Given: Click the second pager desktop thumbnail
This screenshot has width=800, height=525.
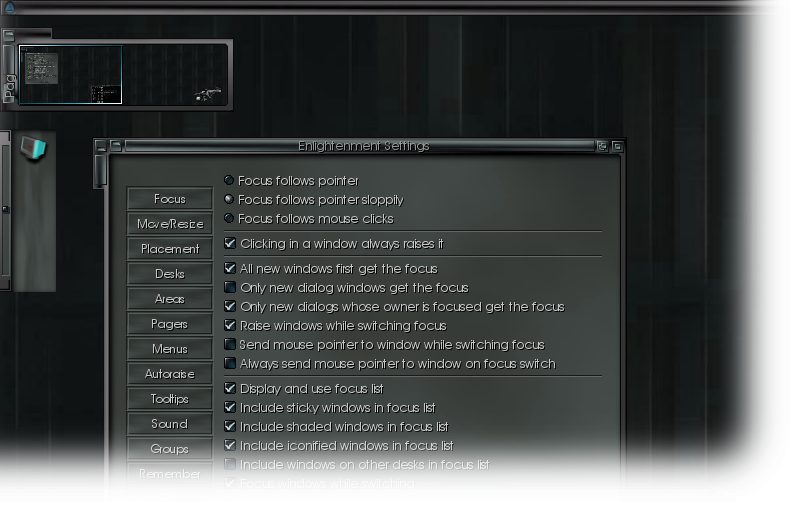Looking at the screenshot, I should coord(175,74).
